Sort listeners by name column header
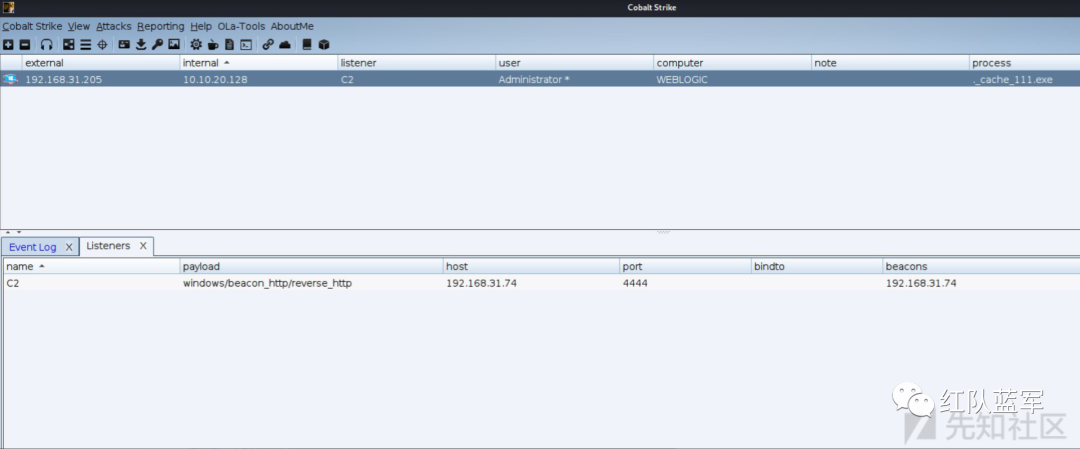 [91, 266]
